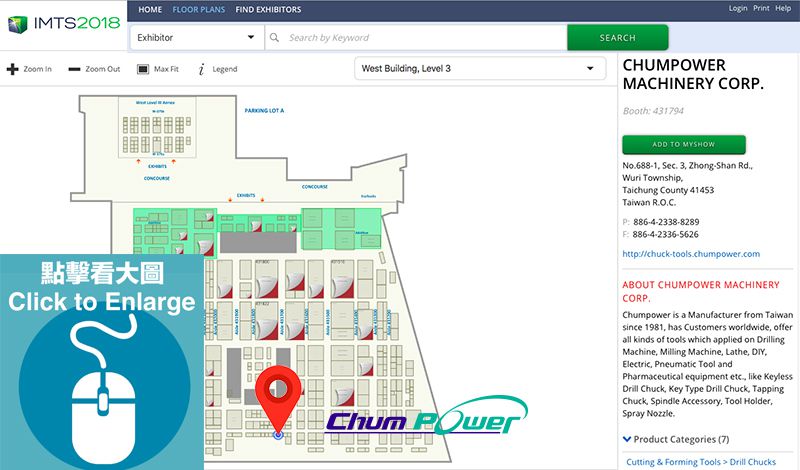Open the West Building, Level 3 dropdown
This screenshot has width=800, height=470.
pyautogui.click(x=480, y=68)
